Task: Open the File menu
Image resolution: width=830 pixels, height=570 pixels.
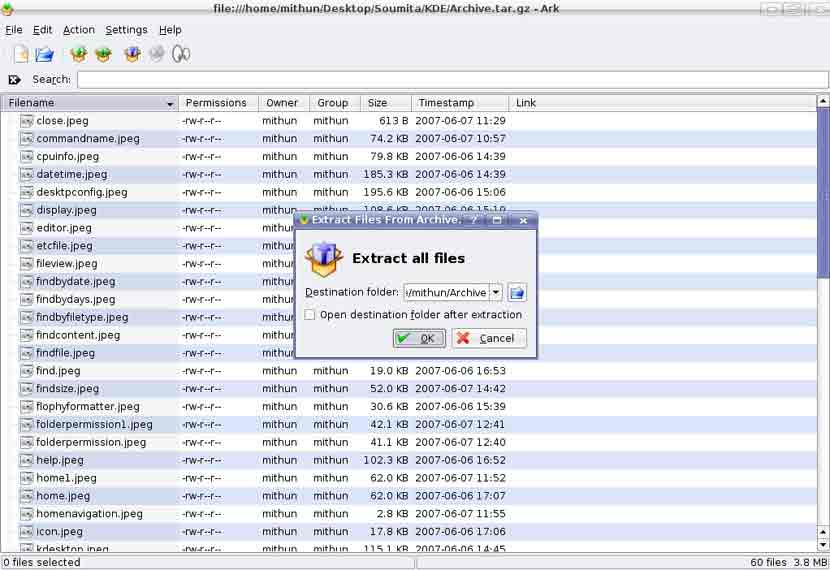Action: pos(14,30)
